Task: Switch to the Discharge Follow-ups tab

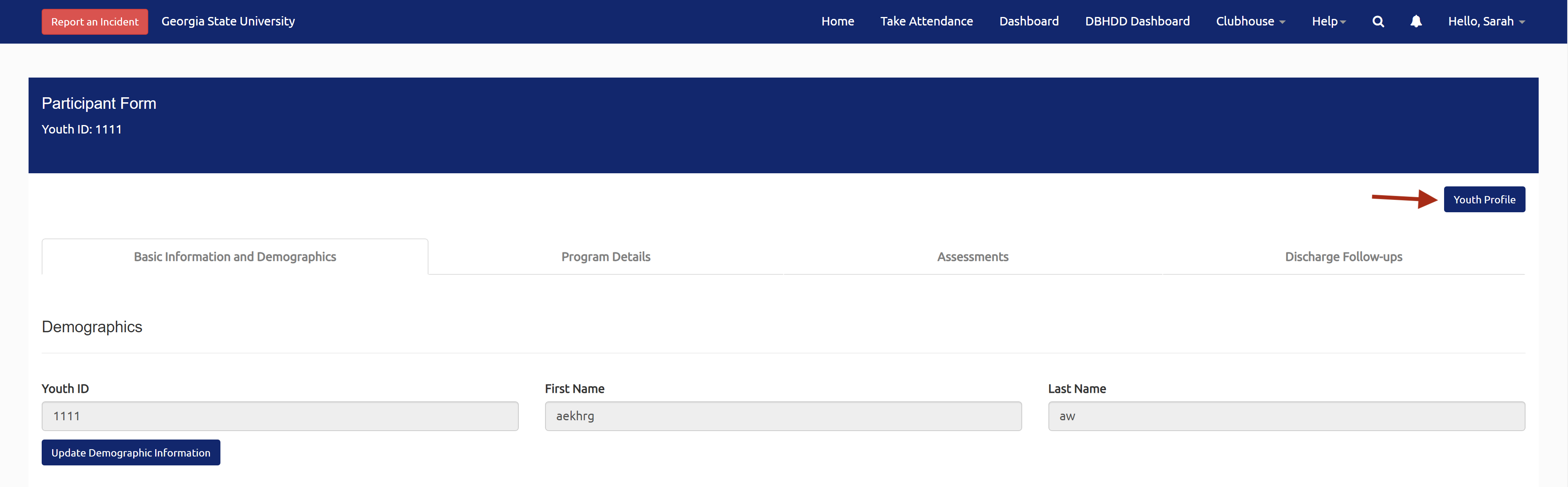Action: click(1343, 257)
